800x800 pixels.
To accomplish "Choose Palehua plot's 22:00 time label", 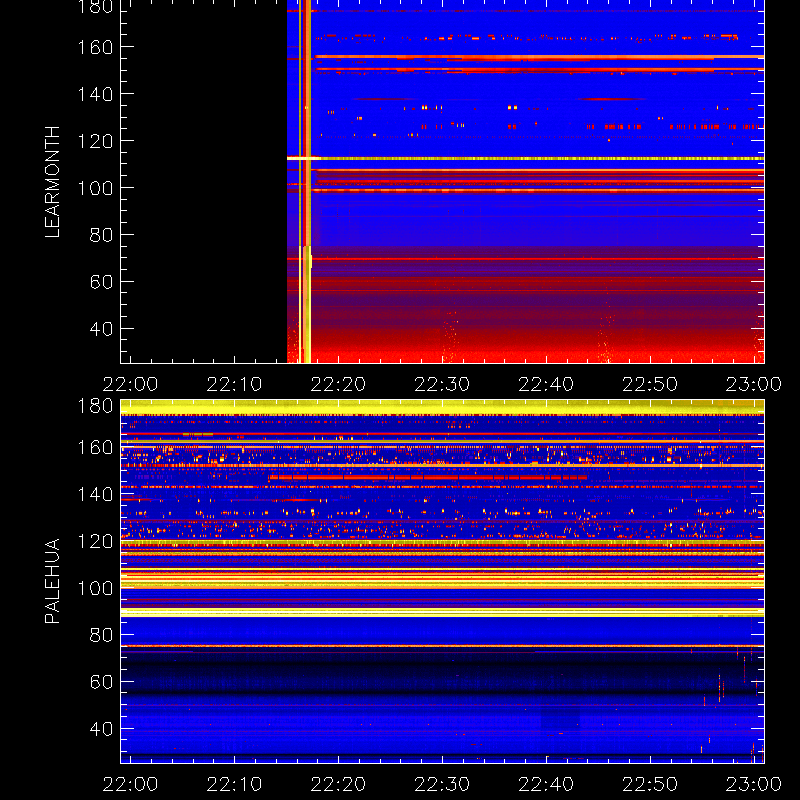I will point(130,784).
